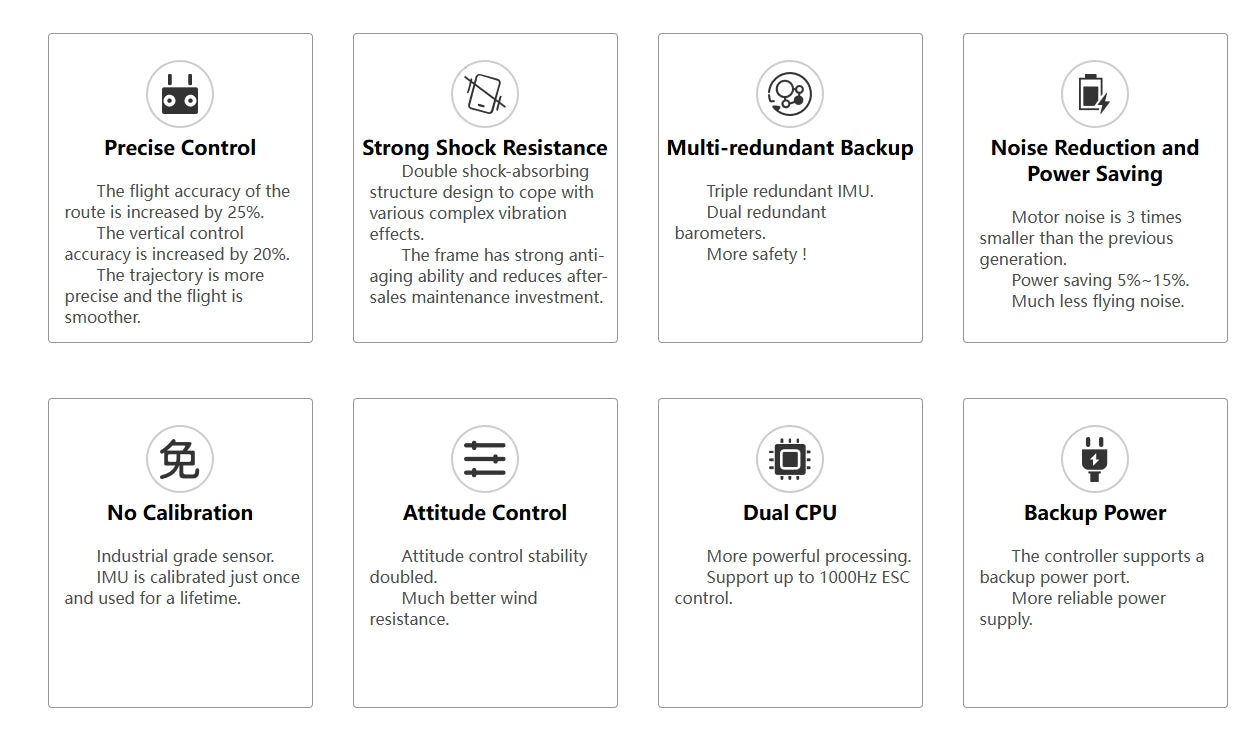Click the shock resistance phone icon

click(x=485, y=95)
